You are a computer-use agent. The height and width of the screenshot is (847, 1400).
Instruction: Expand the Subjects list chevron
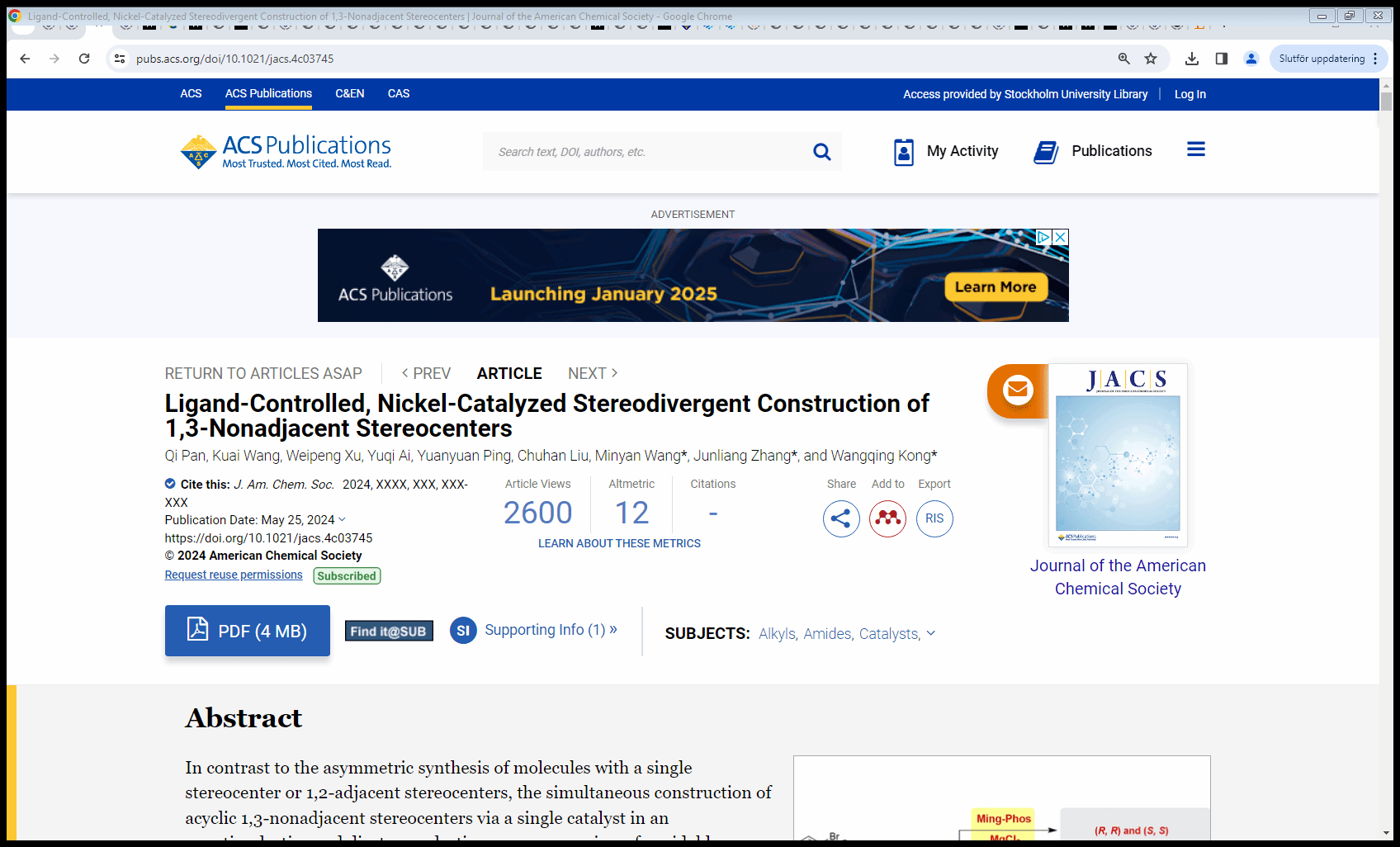coord(931,633)
